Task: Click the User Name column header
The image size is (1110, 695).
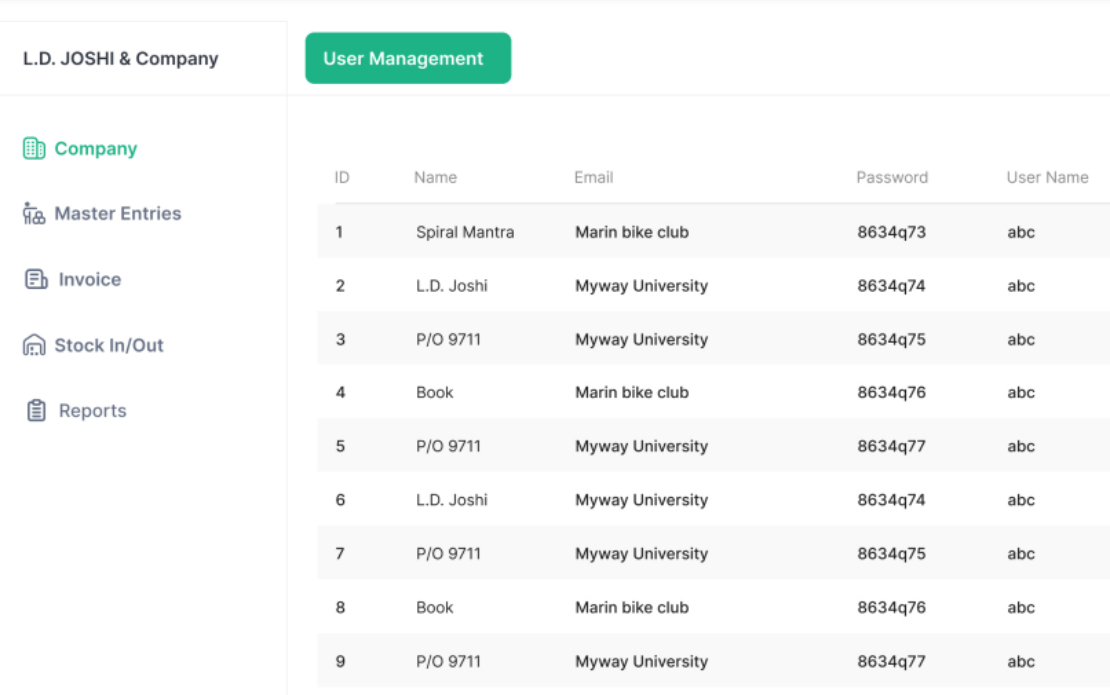Action: click(x=1048, y=178)
